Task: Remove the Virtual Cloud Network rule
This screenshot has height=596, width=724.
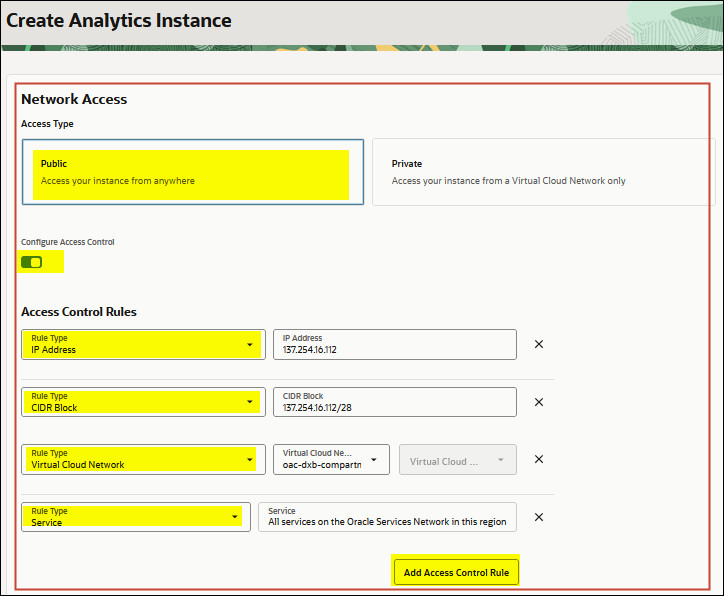Action: click(538, 459)
